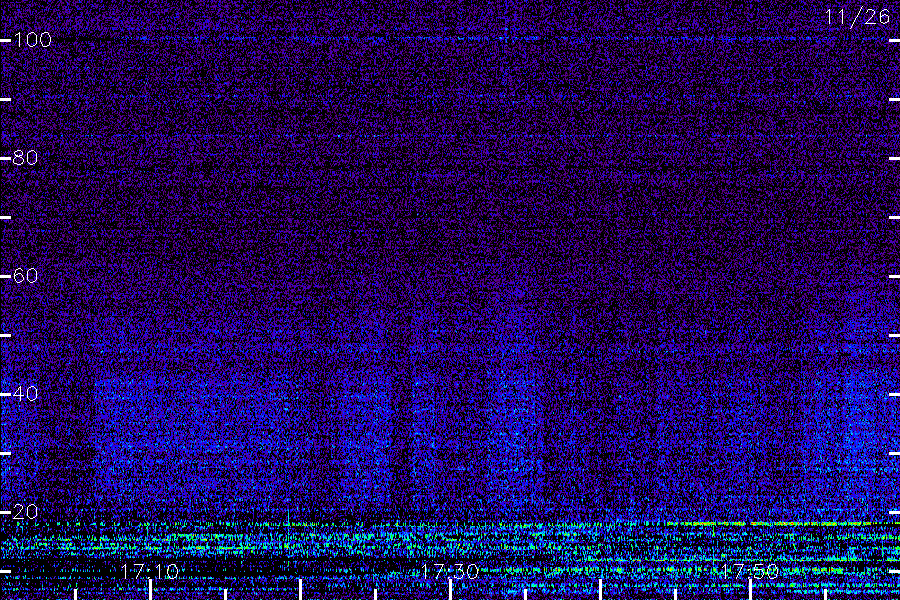Click the 17:10 time label

[150, 571]
